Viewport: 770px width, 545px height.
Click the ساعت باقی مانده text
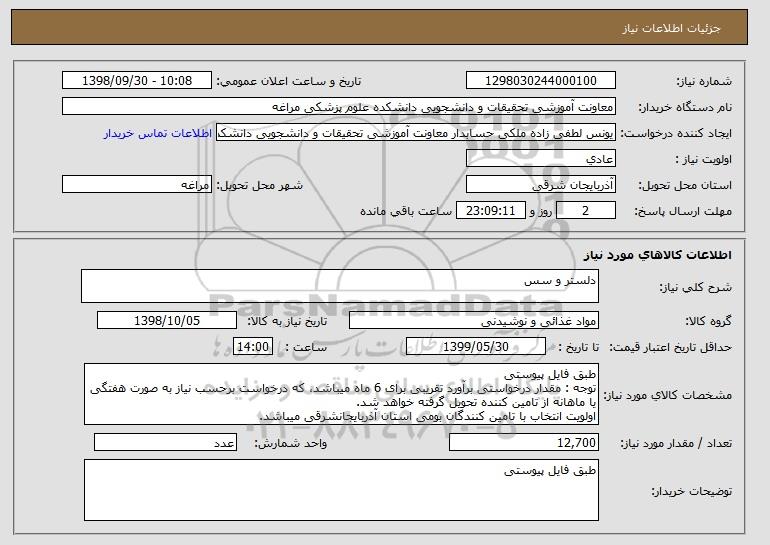(406, 211)
